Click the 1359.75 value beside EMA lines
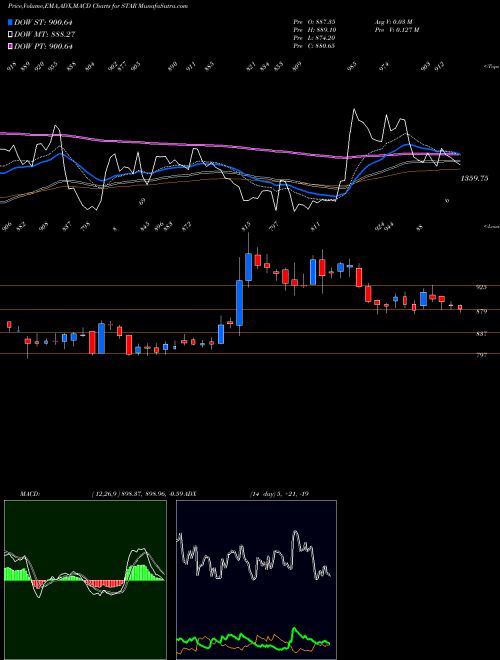The width and height of the screenshot is (500, 660). coord(474,178)
